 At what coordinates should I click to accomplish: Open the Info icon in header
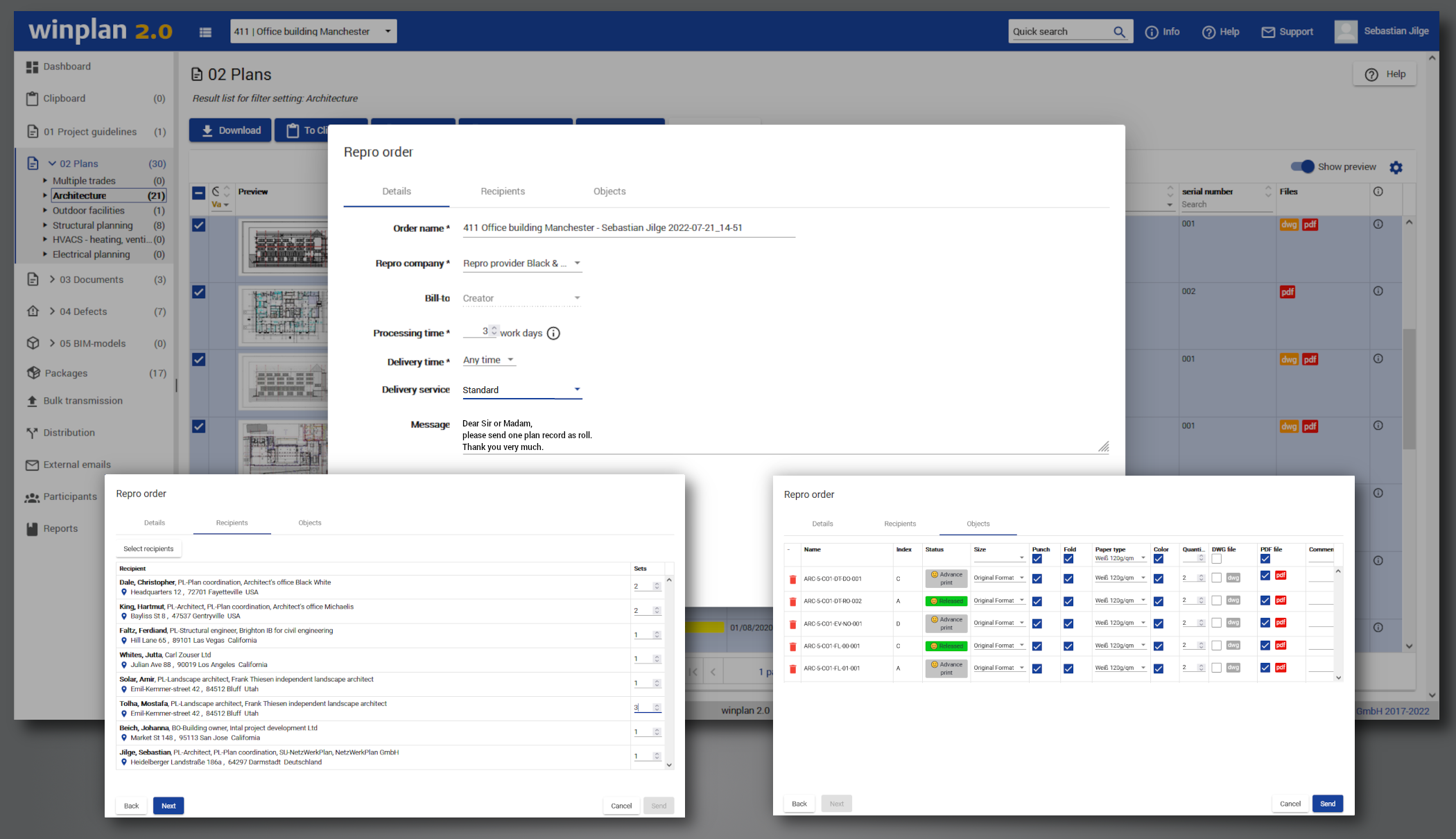1152,32
